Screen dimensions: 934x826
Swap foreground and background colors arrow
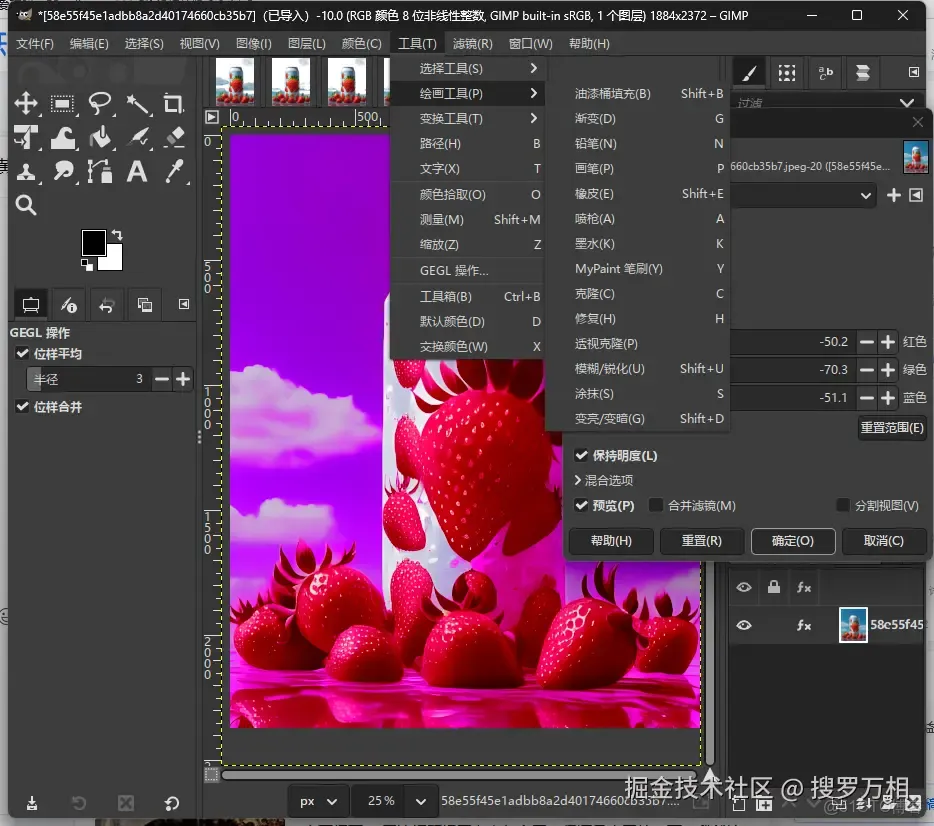click(119, 236)
